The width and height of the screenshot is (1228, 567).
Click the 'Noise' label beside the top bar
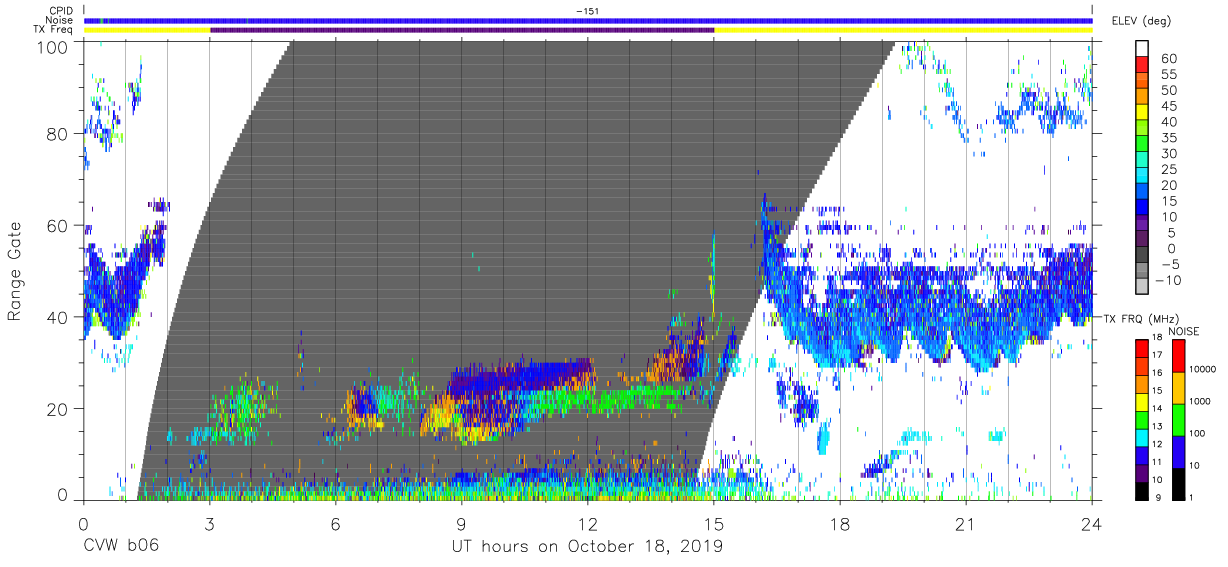click(60, 20)
